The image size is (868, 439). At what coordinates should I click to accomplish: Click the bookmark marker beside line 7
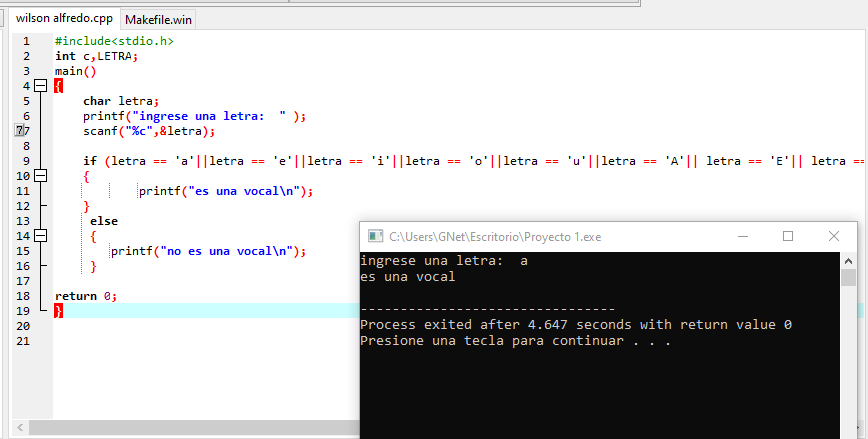pyautogui.click(x=21, y=131)
